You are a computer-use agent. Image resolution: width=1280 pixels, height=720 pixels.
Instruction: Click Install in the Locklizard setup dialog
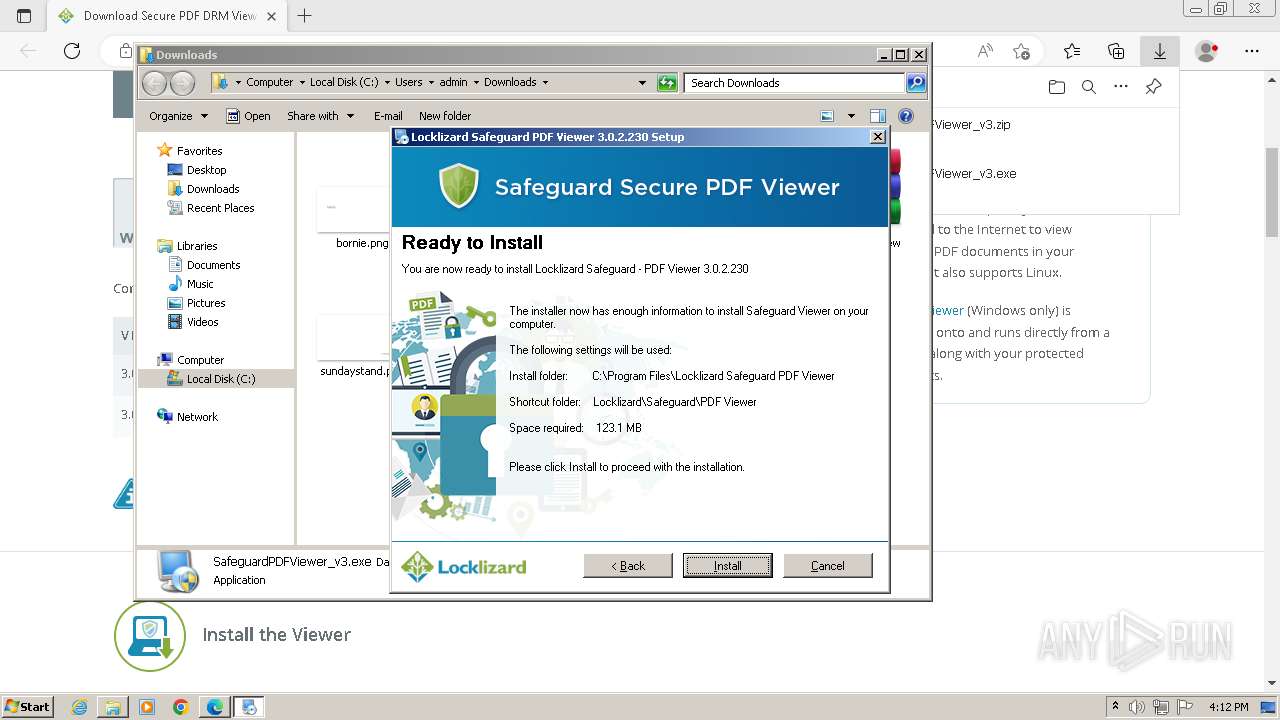727,566
